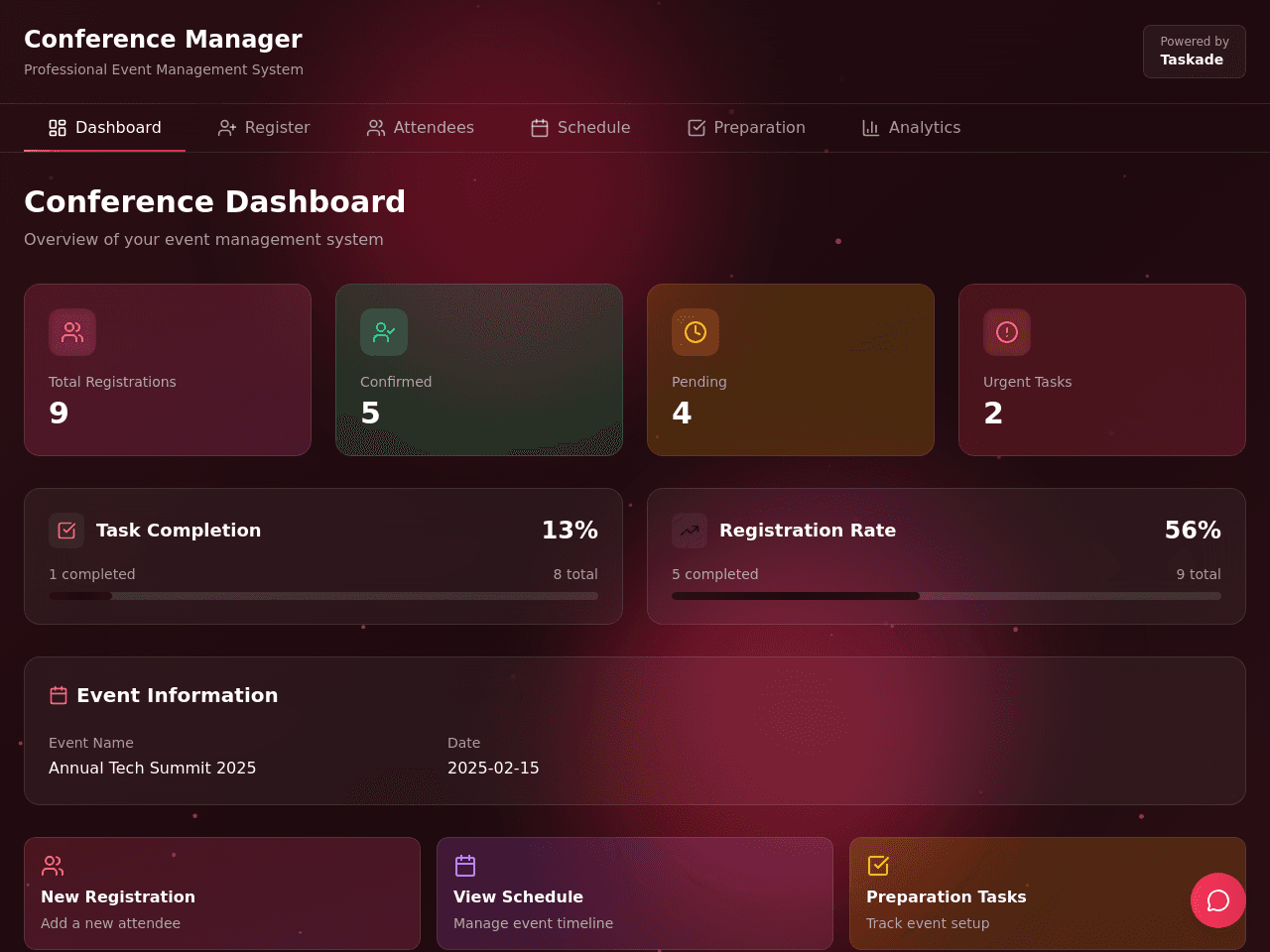The image size is (1270, 952).
Task: Open the Analytics tab
Action: 911,128
